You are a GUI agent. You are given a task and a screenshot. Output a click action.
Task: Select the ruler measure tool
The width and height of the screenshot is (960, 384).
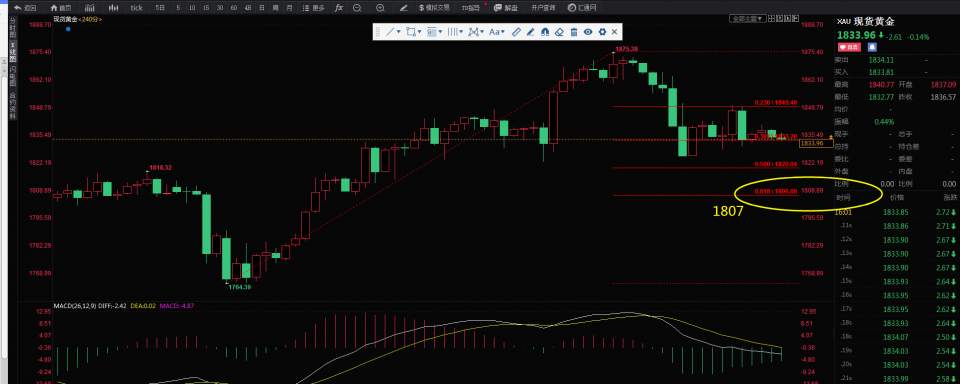tap(516, 32)
